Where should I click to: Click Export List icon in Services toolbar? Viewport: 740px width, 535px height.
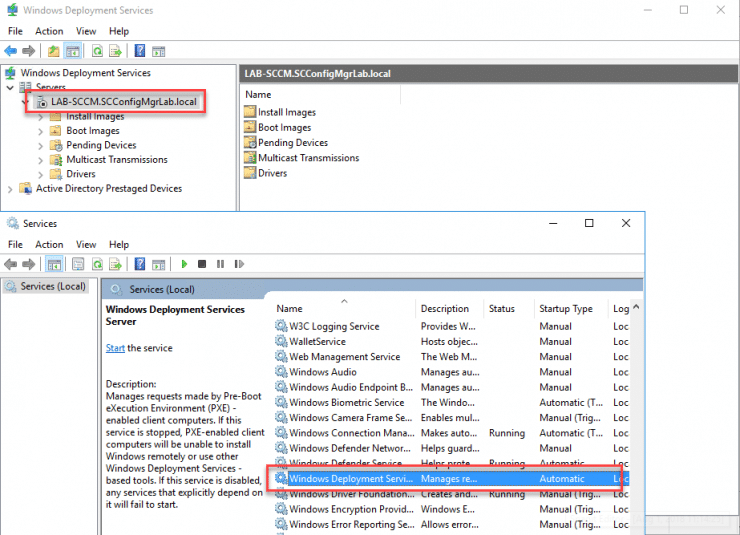pyautogui.click(x=114, y=264)
